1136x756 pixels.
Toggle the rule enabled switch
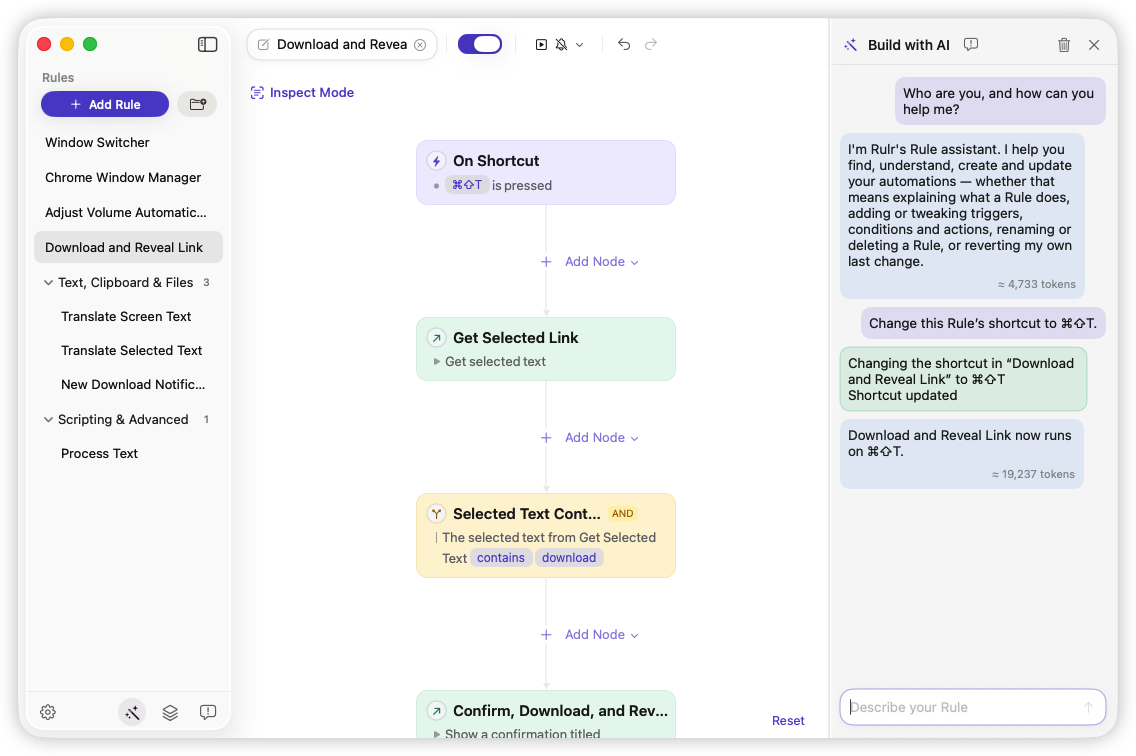480,44
